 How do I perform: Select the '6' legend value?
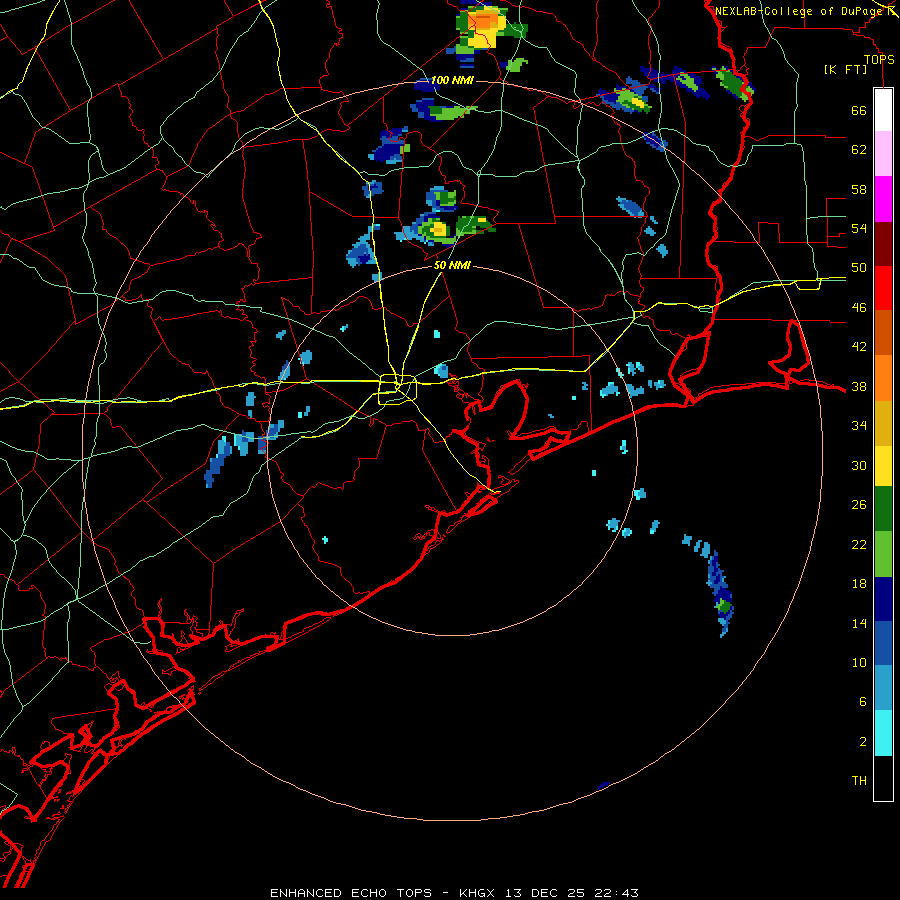[863, 702]
